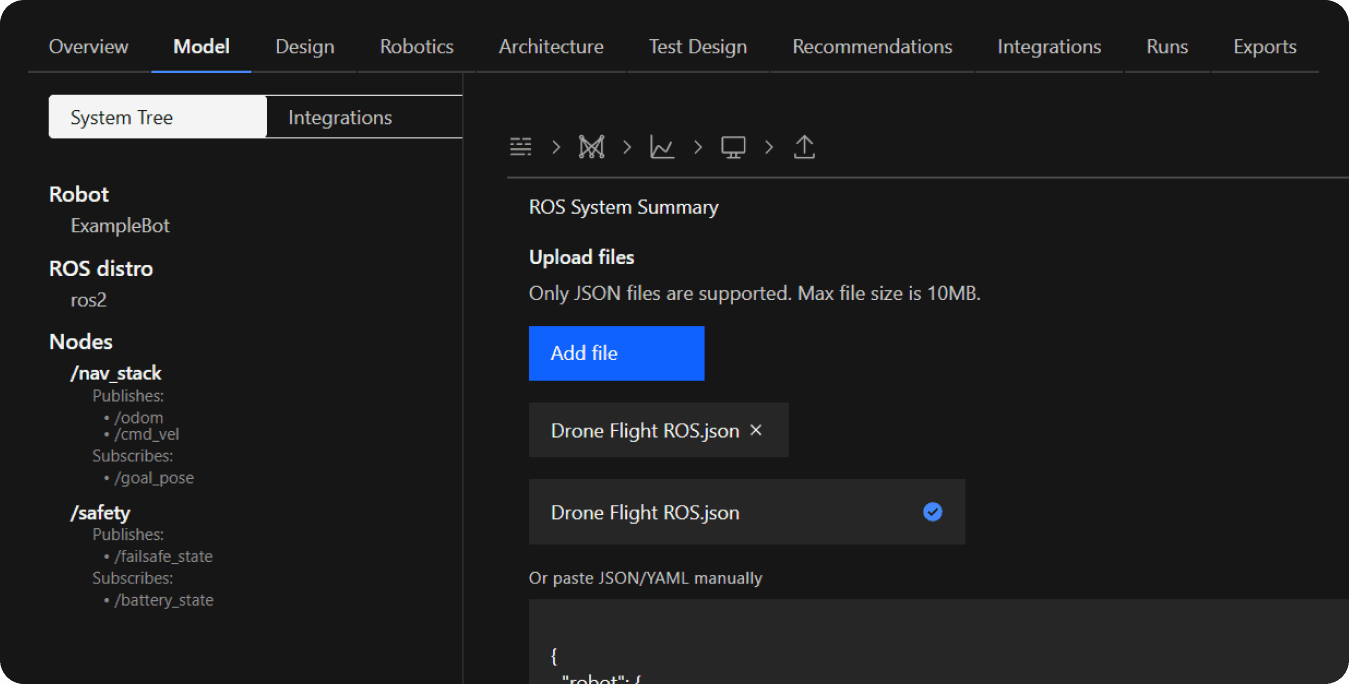The image size is (1349, 684).
Task: Open the Robotics tab
Action: coord(416,47)
